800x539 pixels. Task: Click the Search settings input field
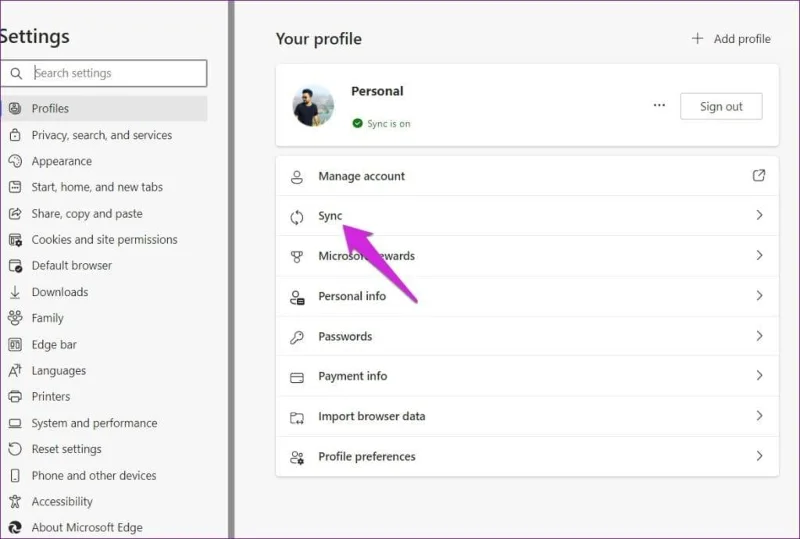tap(104, 73)
